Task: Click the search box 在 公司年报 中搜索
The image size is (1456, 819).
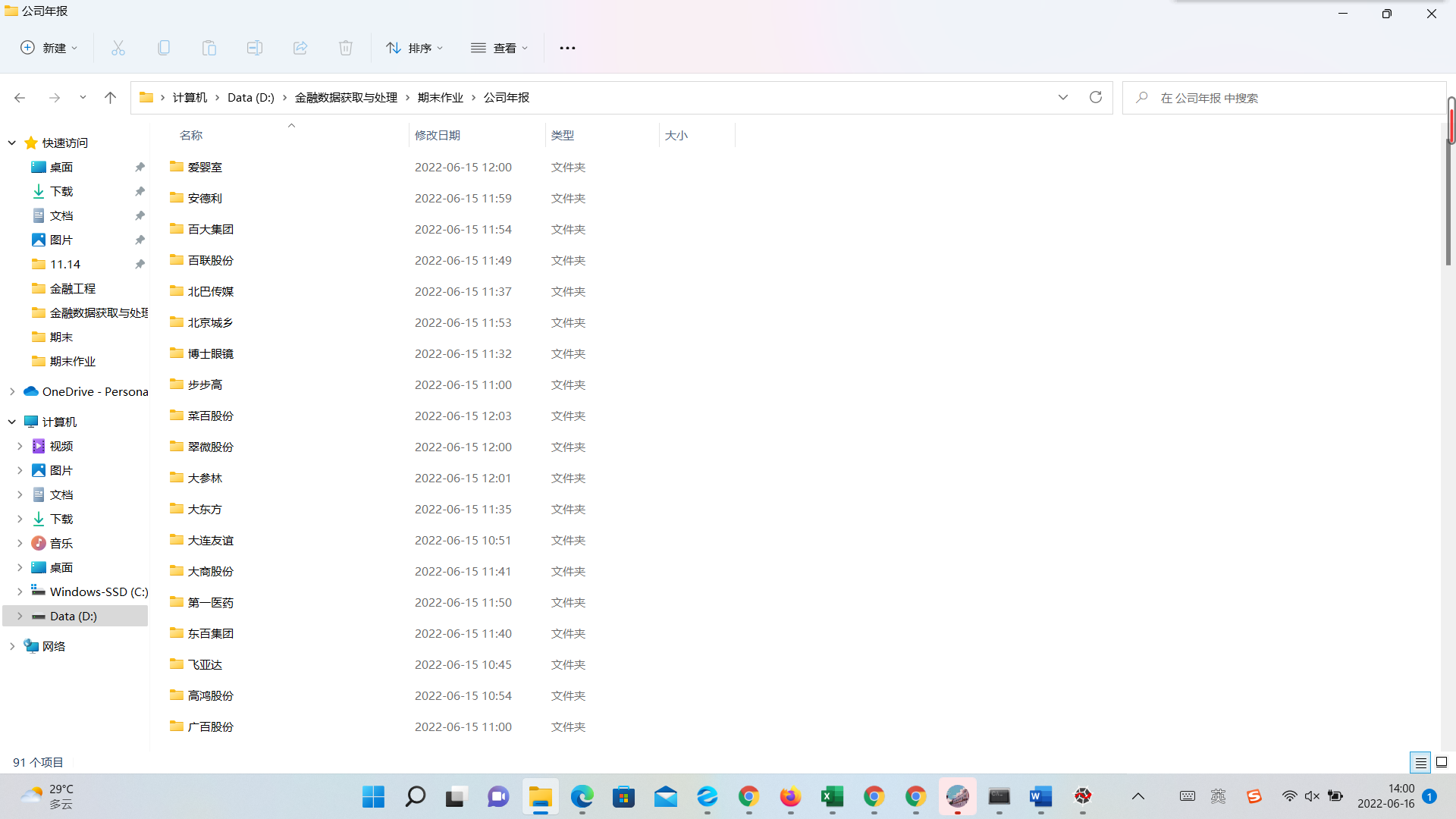Action: 1284,98
